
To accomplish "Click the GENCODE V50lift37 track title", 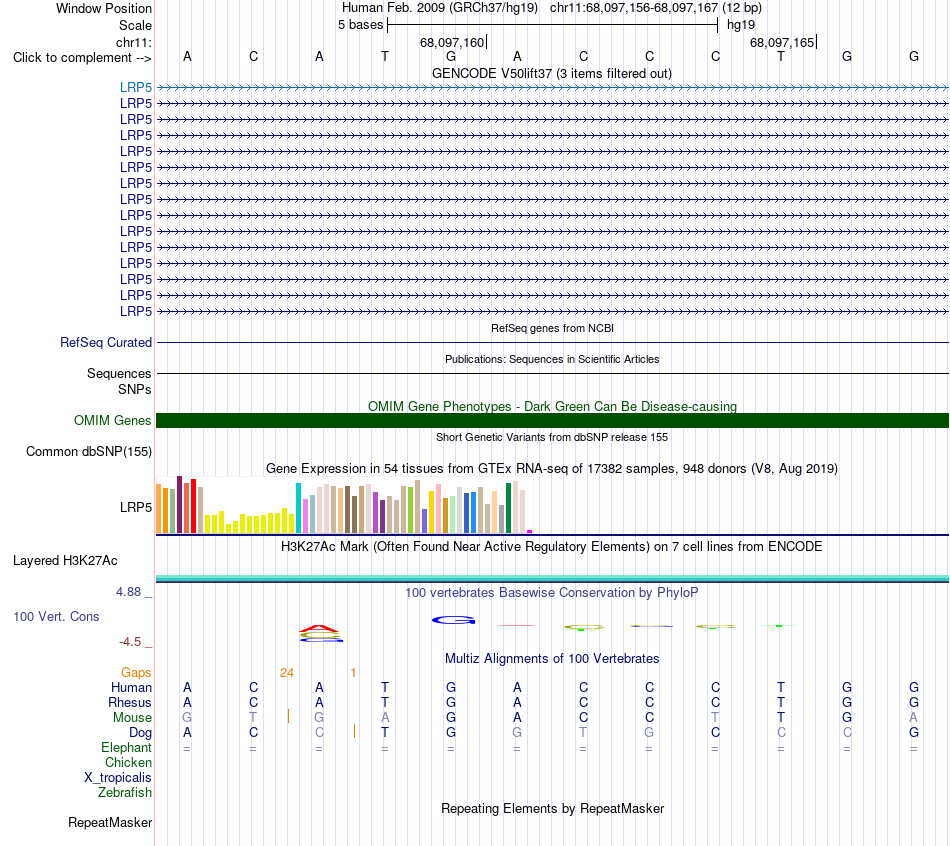I will point(552,73).
